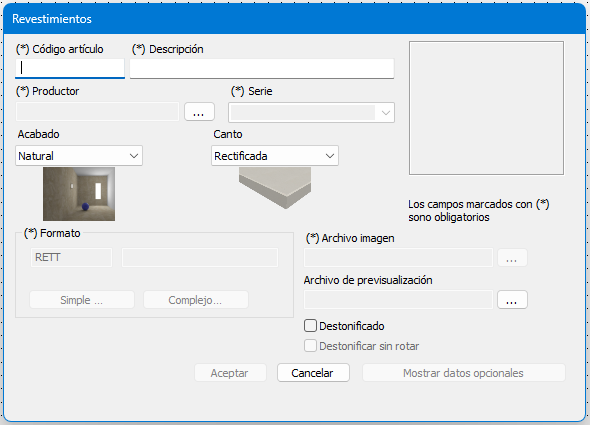
Task: Open the Acabado dropdown showing Natural
Action: click(79, 155)
